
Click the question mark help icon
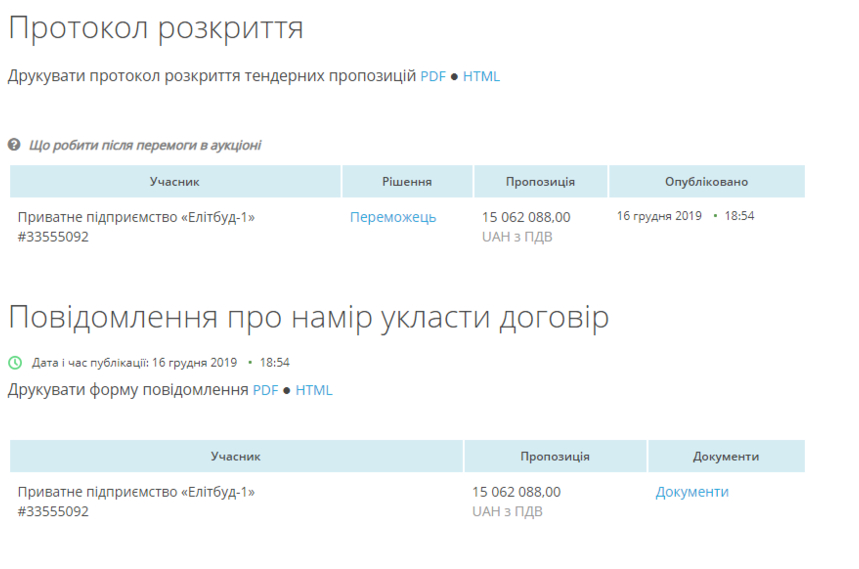[14, 145]
